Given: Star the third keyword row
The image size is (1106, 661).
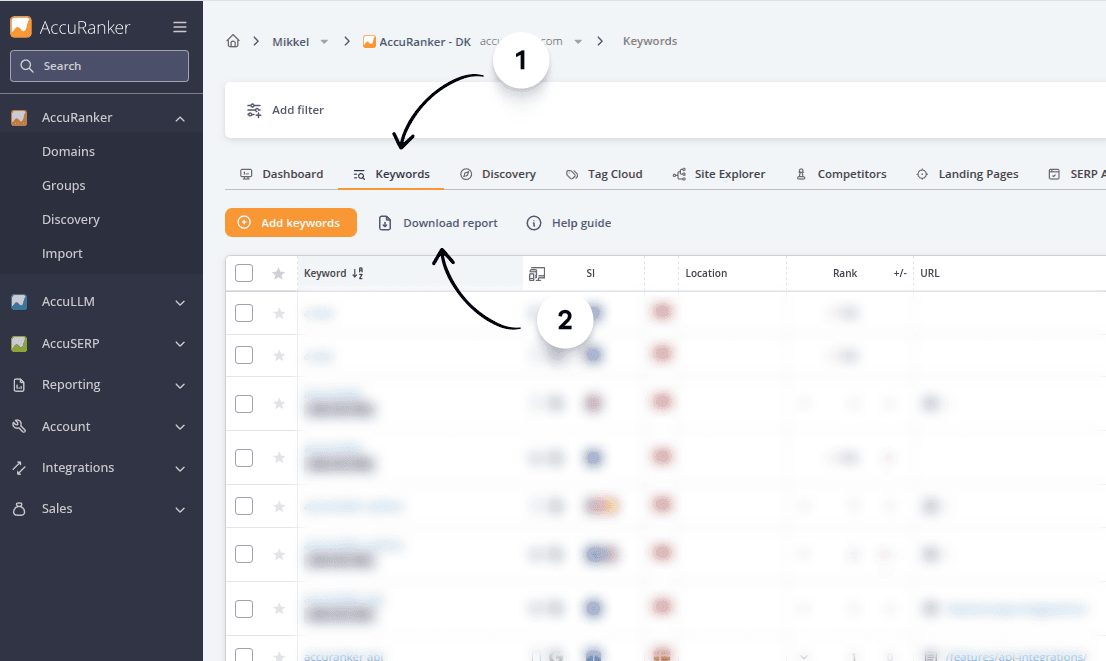Looking at the screenshot, I should (x=279, y=404).
